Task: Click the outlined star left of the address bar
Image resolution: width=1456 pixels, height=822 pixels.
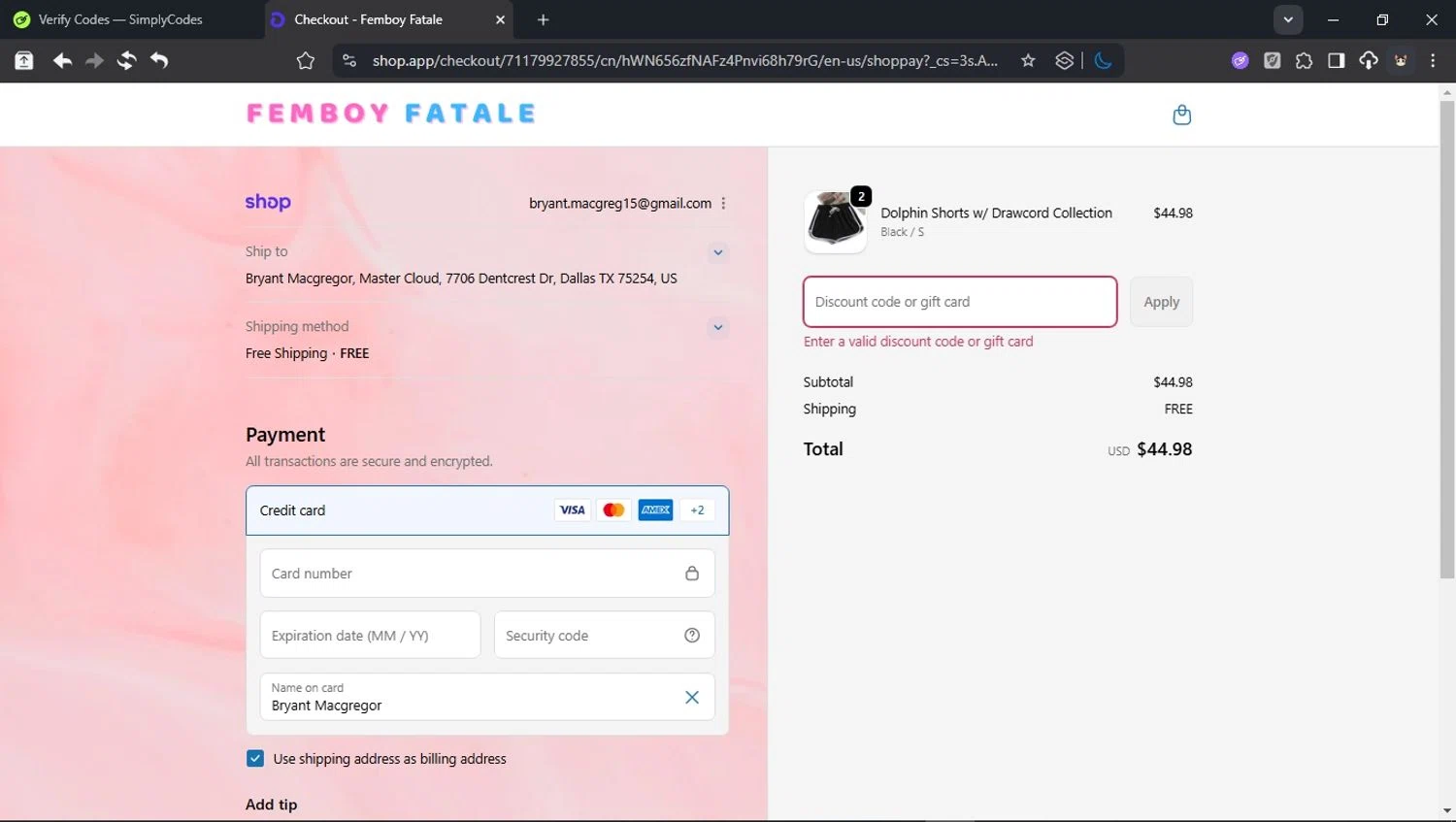Action: click(306, 61)
